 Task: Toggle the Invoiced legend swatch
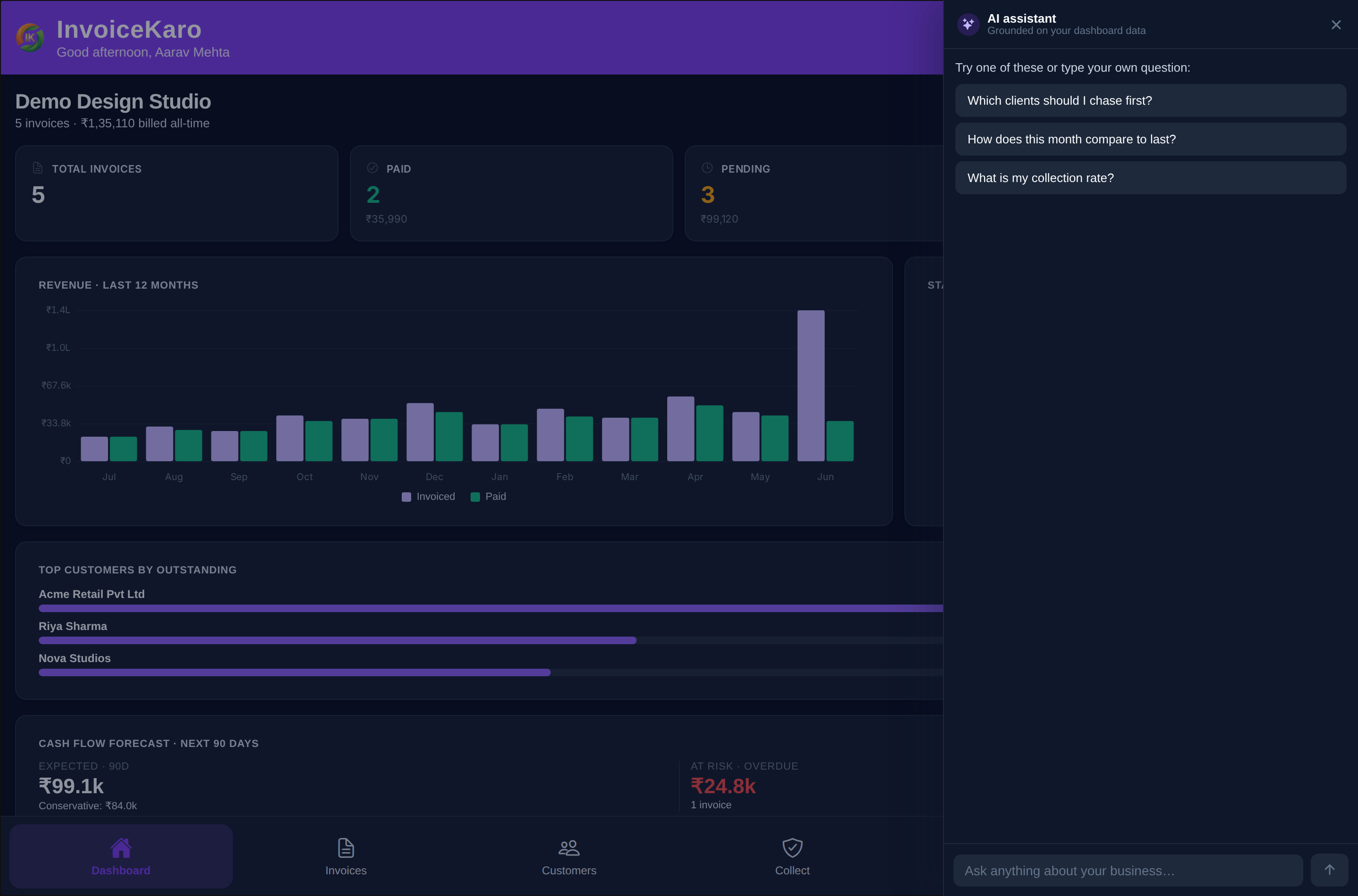406,497
